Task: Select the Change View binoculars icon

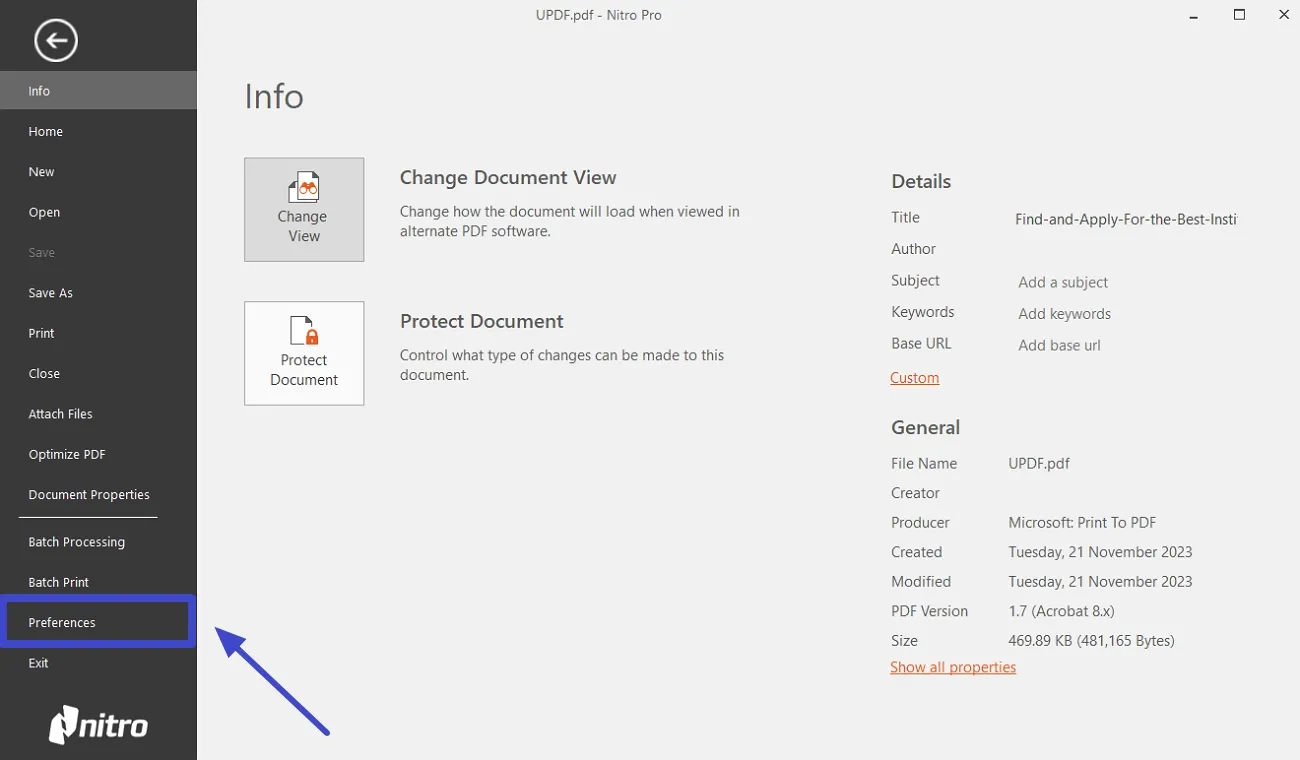Action: click(304, 208)
